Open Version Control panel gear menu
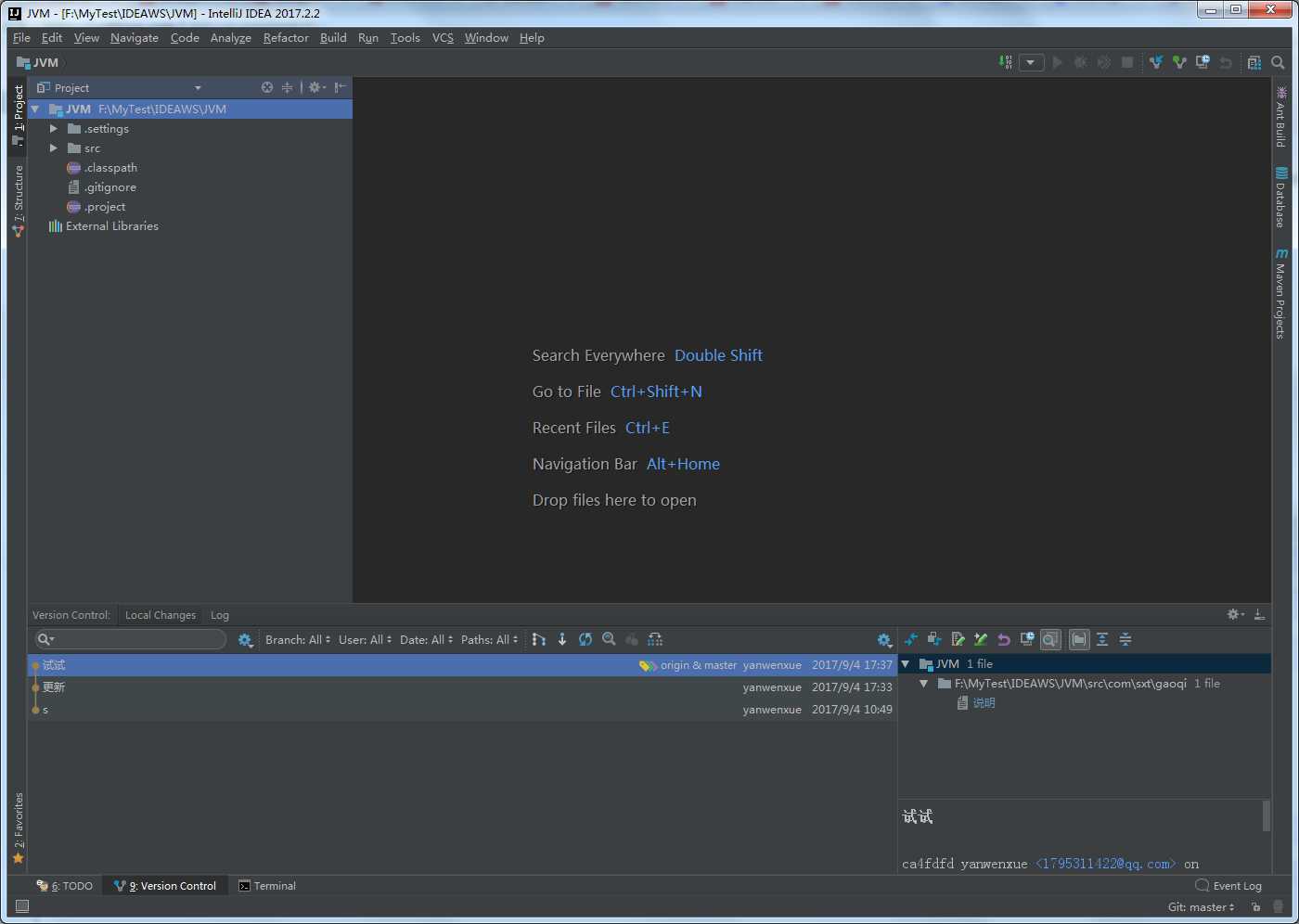This screenshot has height=924, width=1299. (x=1236, y=615)
